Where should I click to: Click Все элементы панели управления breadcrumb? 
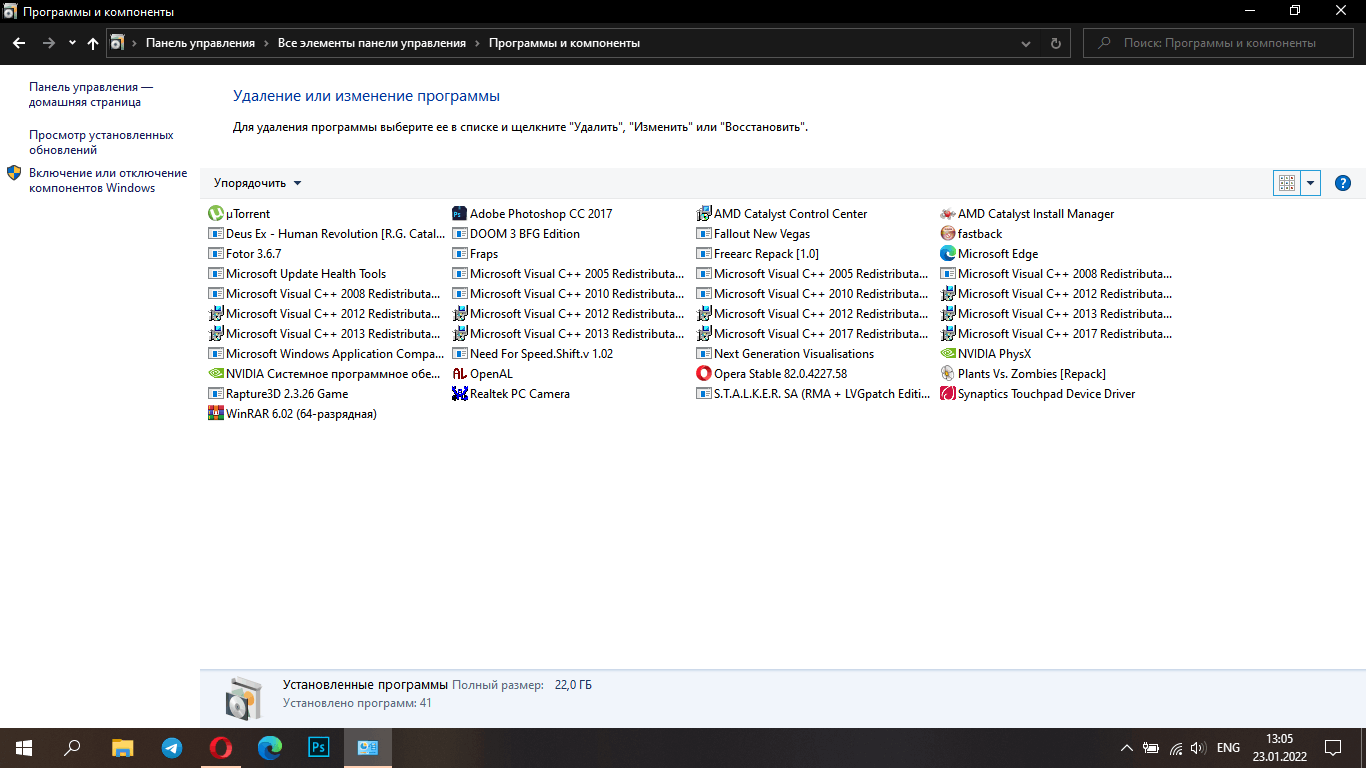coord(372,43)
